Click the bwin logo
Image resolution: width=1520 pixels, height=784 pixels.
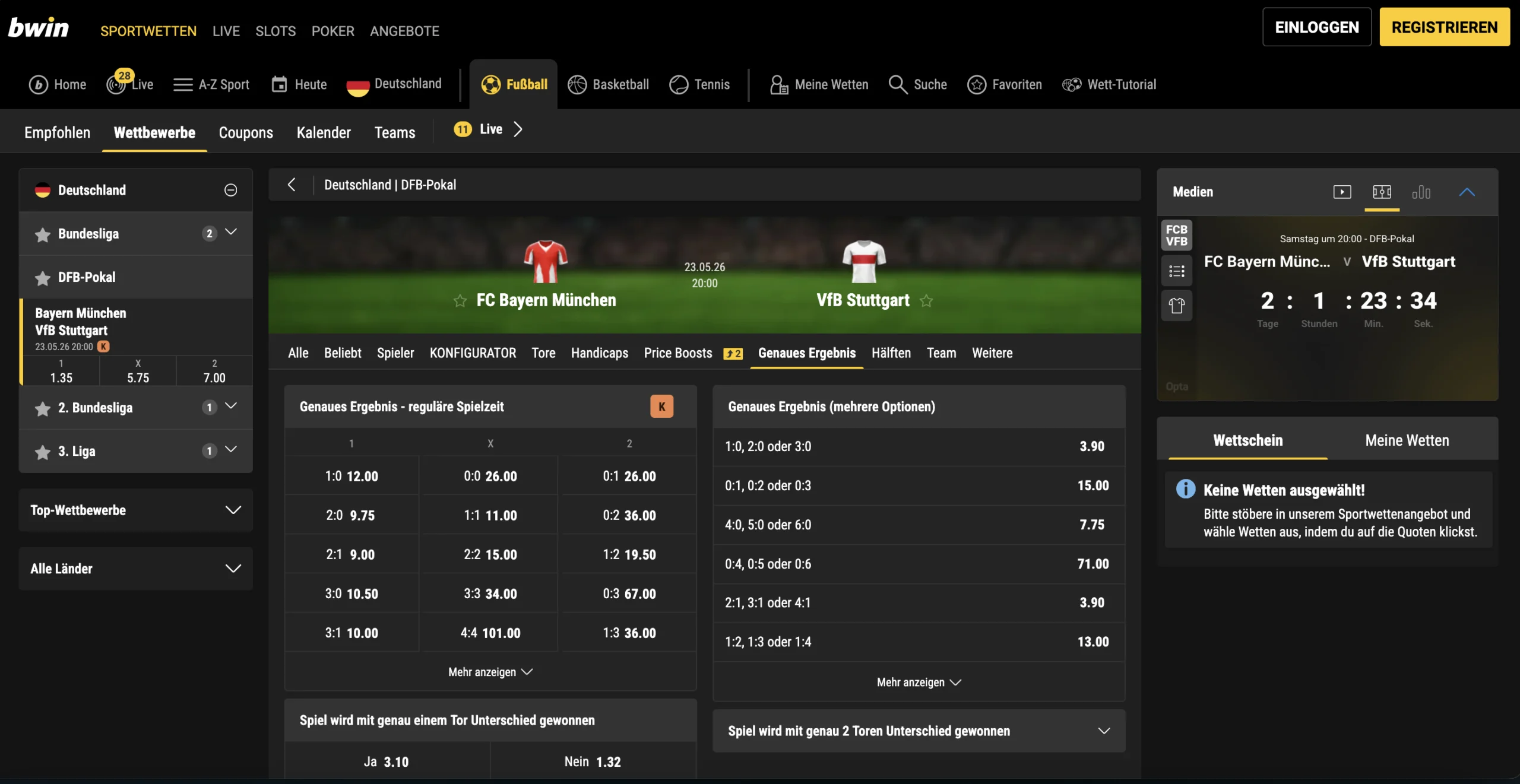click(39, 28)
